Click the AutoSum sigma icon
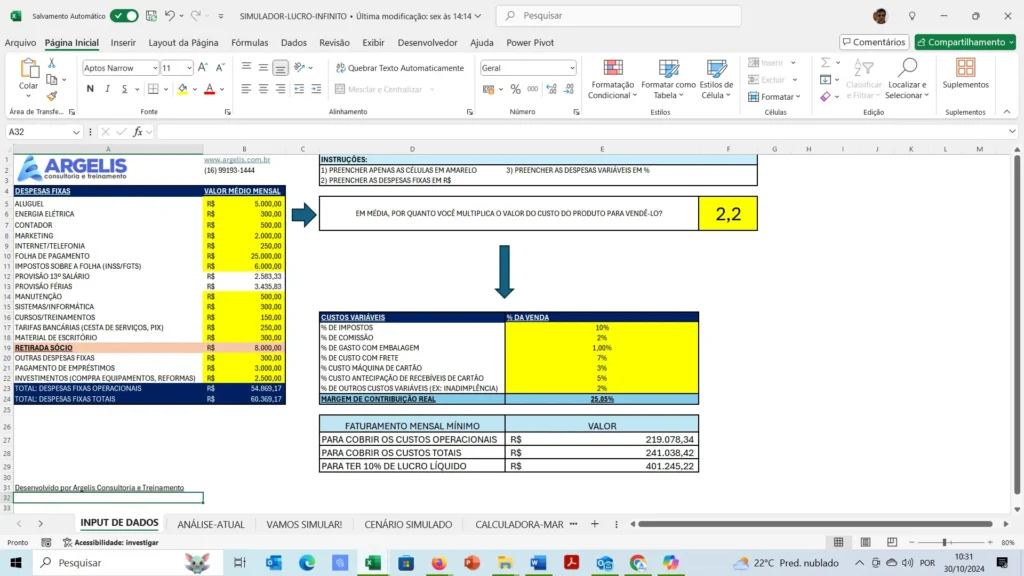1024x576 pixels. click(825, 63)
